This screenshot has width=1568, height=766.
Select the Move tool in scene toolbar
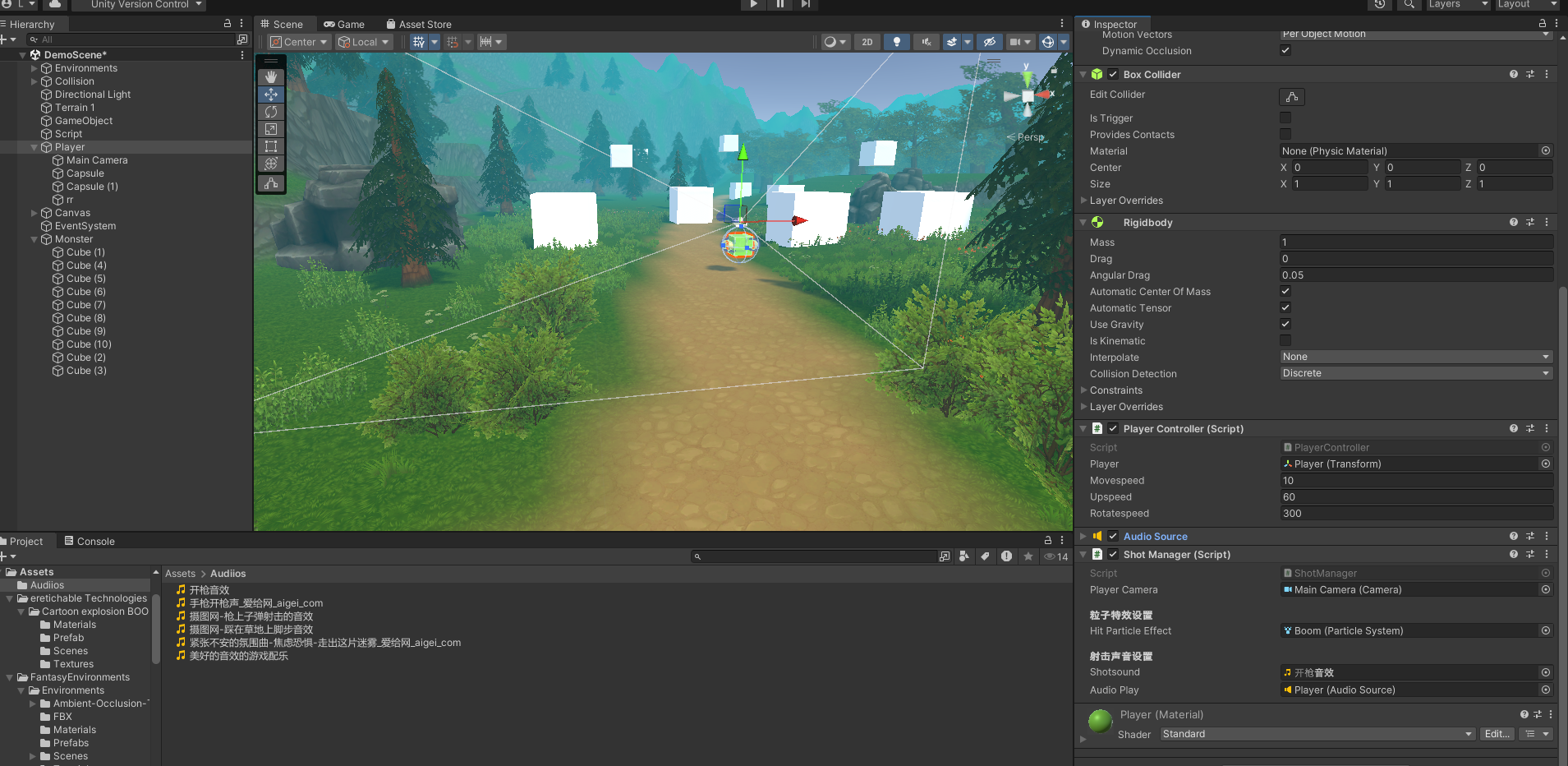click(271, 95)
